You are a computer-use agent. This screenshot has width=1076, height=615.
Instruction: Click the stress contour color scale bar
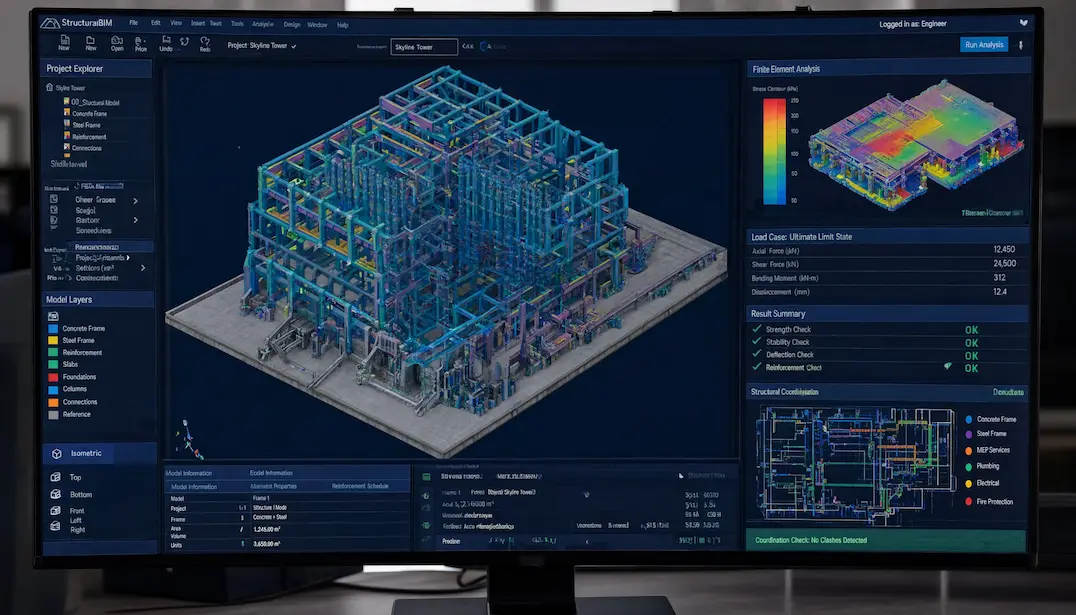pyautogui.click(x=774, y=152)
